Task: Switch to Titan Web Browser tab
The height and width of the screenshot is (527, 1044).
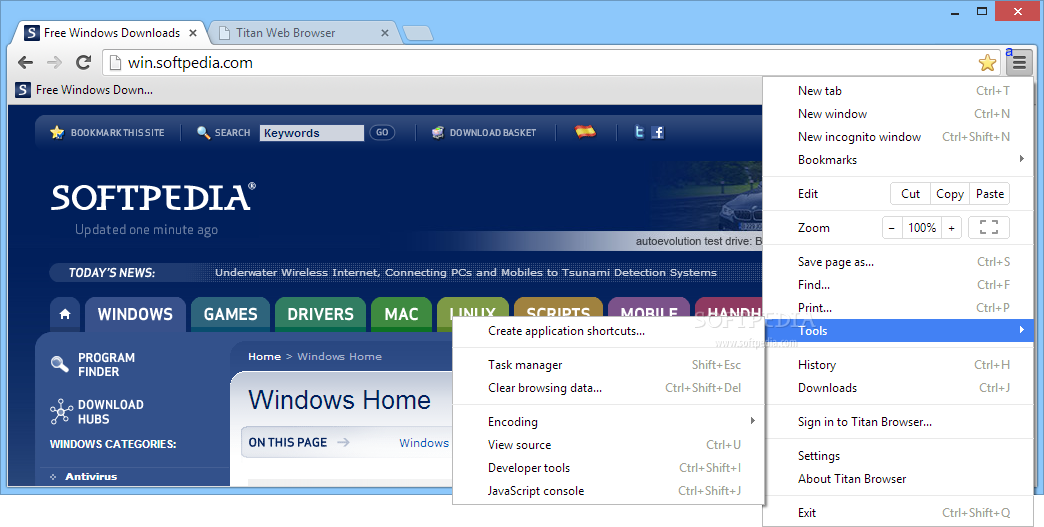Action: point(303,33)
